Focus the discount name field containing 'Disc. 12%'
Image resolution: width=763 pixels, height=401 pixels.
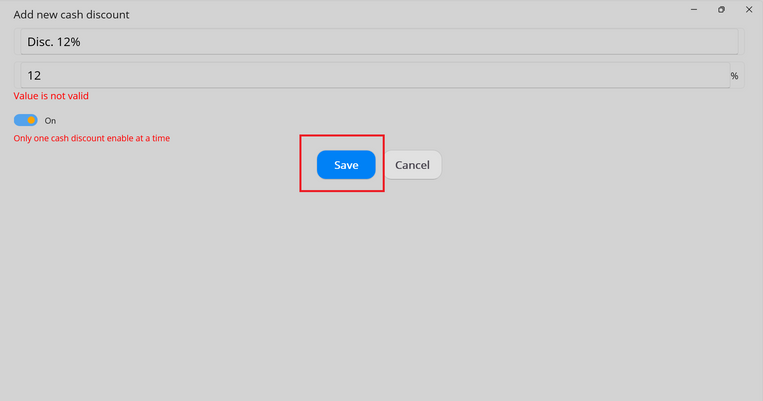(379, 41)
